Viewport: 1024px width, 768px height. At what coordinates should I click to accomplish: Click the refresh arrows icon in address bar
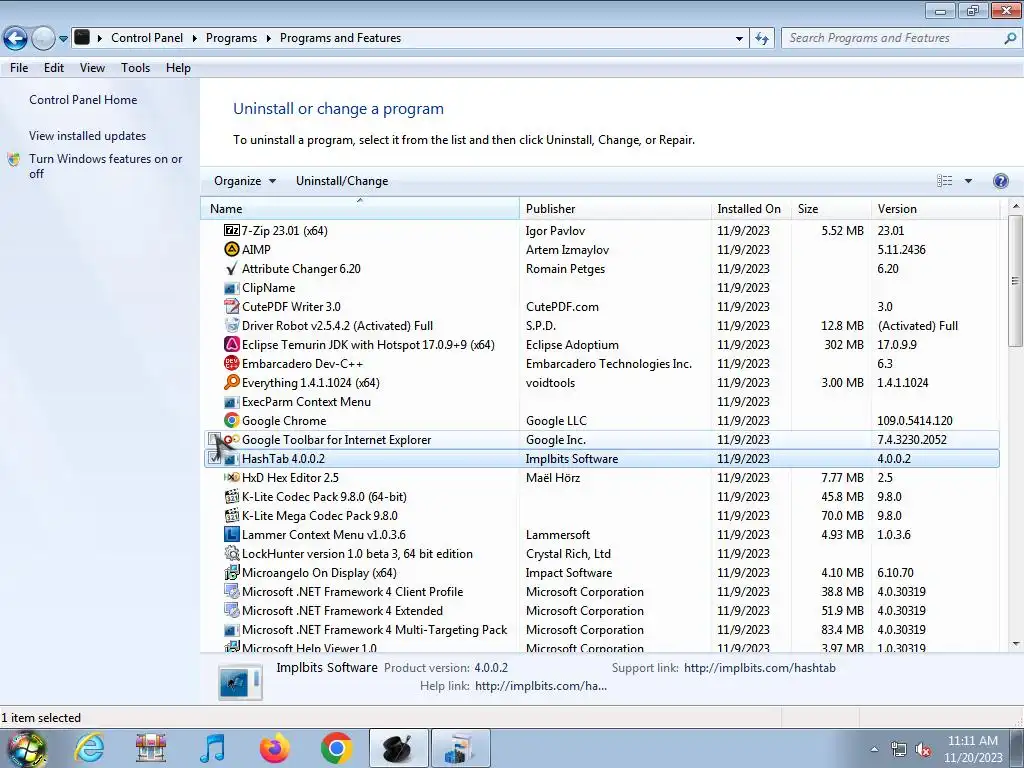point(761,38)
